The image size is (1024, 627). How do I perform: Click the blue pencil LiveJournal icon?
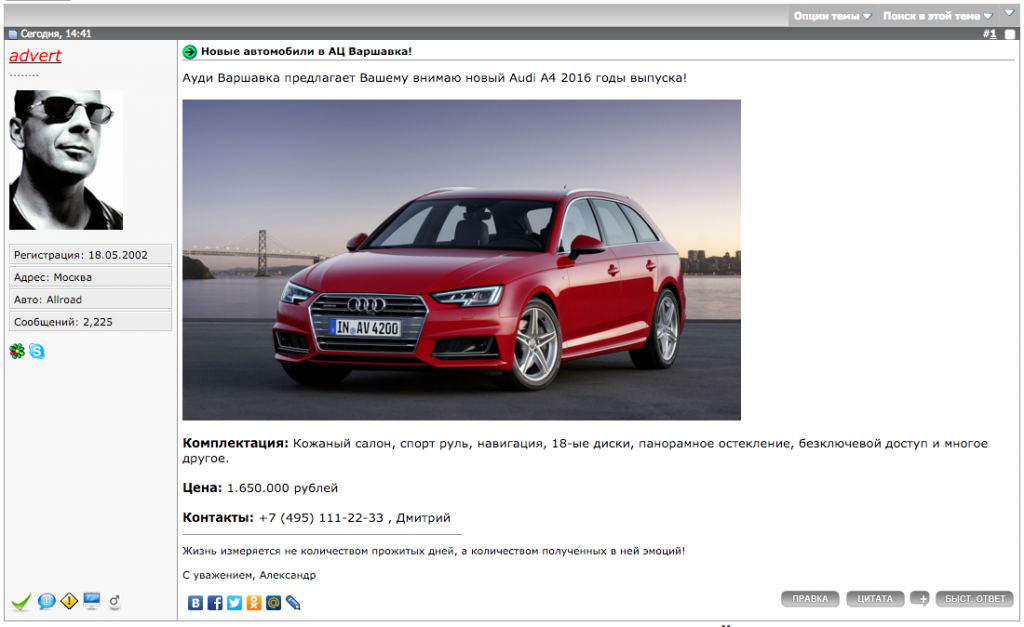(x=293, y=603)
